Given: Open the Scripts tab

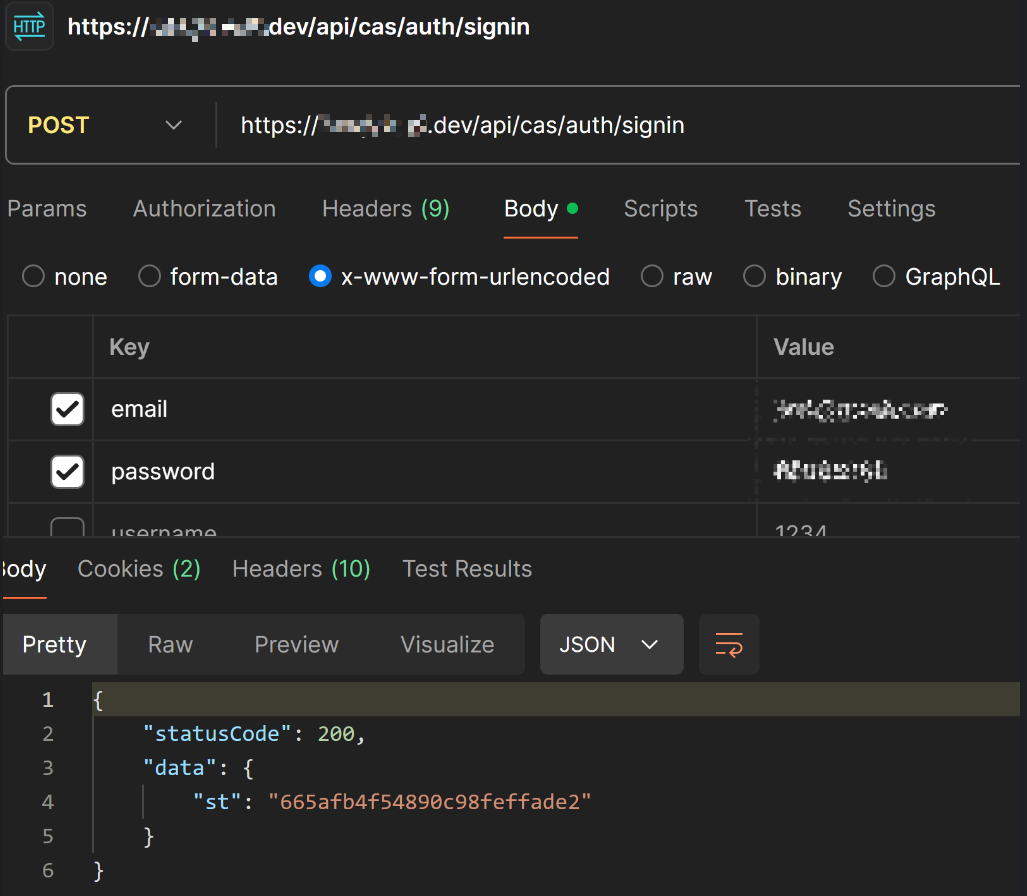Looking at the screenshot, I should [660, 209].
